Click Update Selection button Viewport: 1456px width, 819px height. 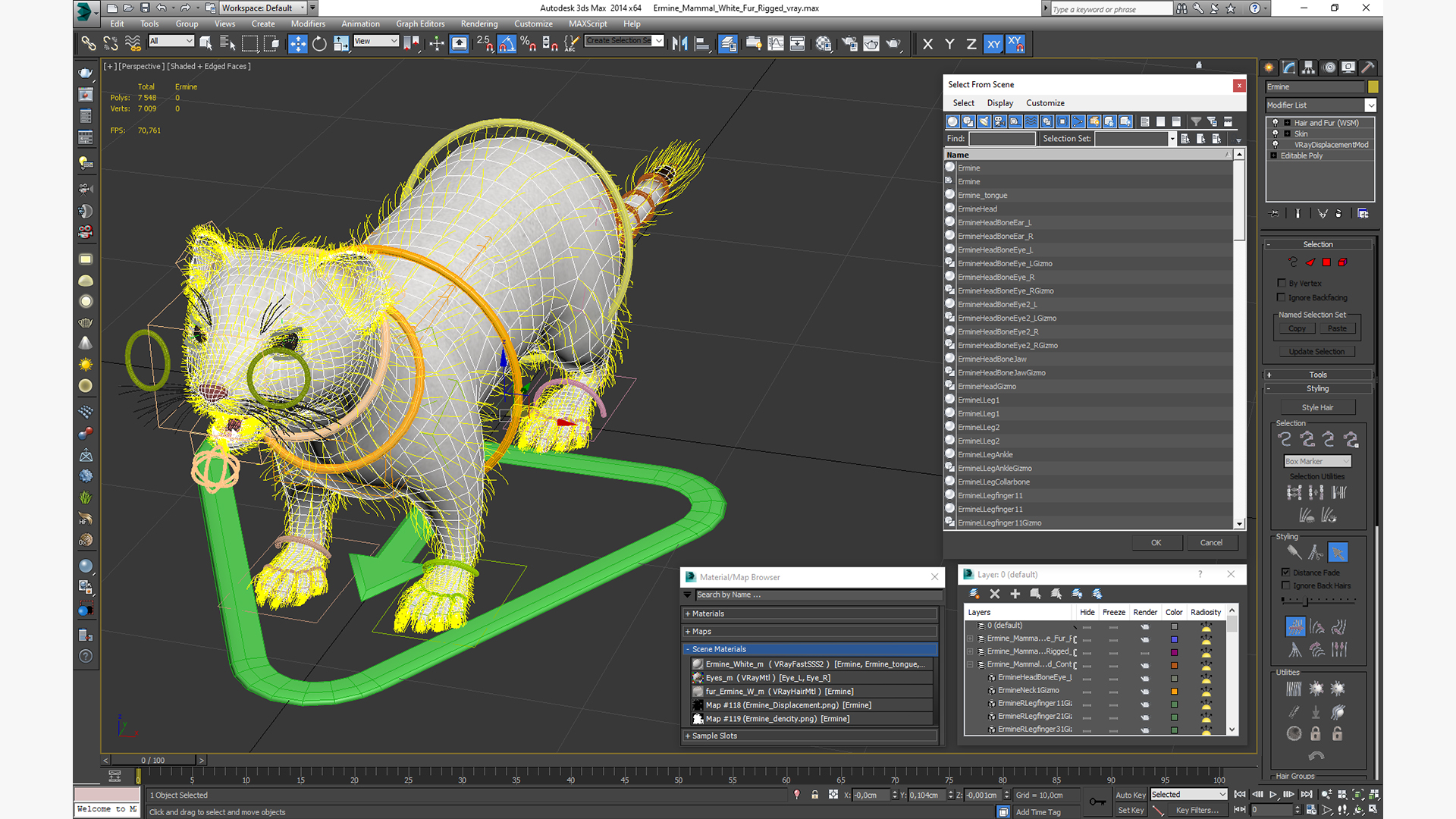[x=1316, y=352]
